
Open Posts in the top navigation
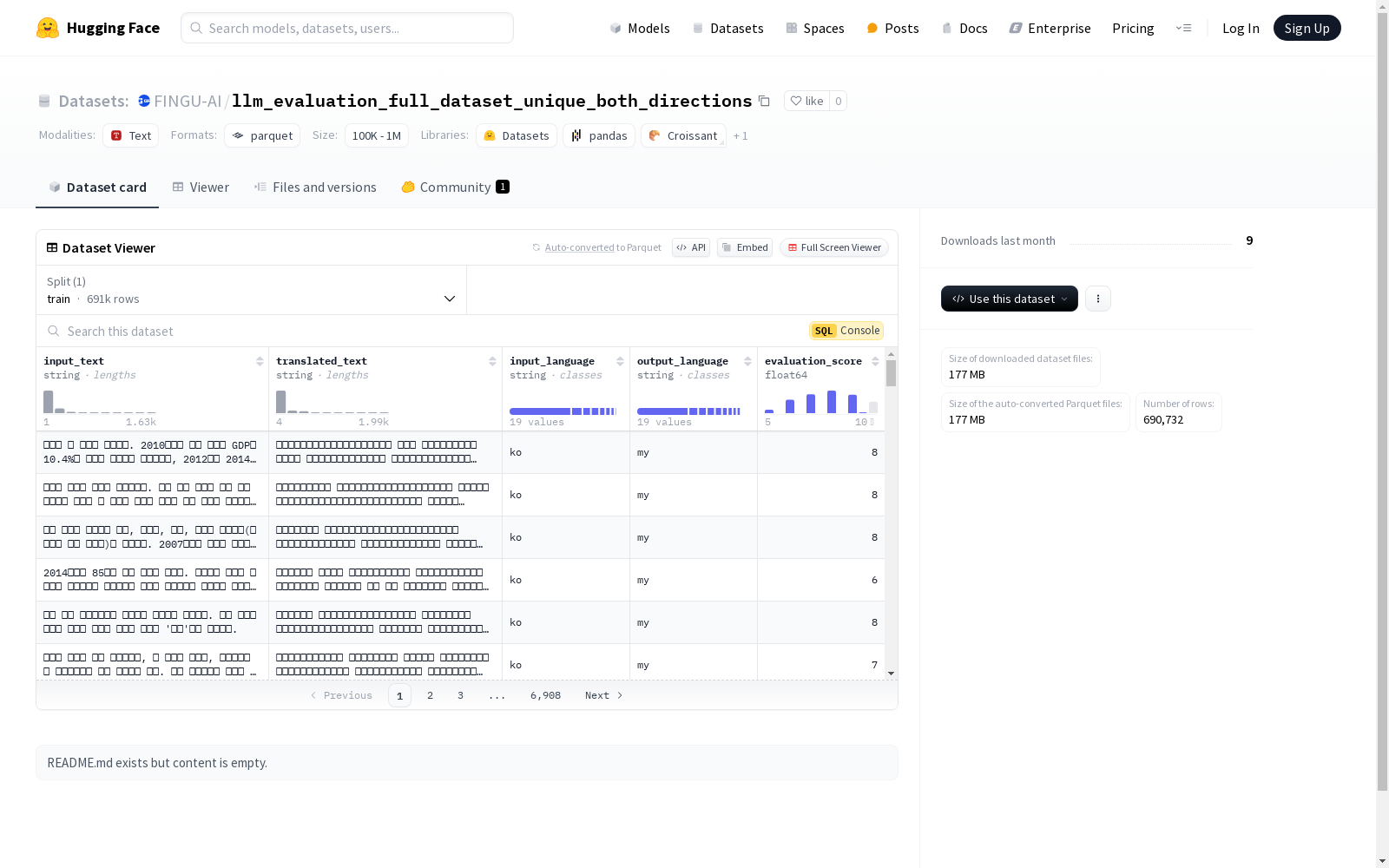coord(892,28)
